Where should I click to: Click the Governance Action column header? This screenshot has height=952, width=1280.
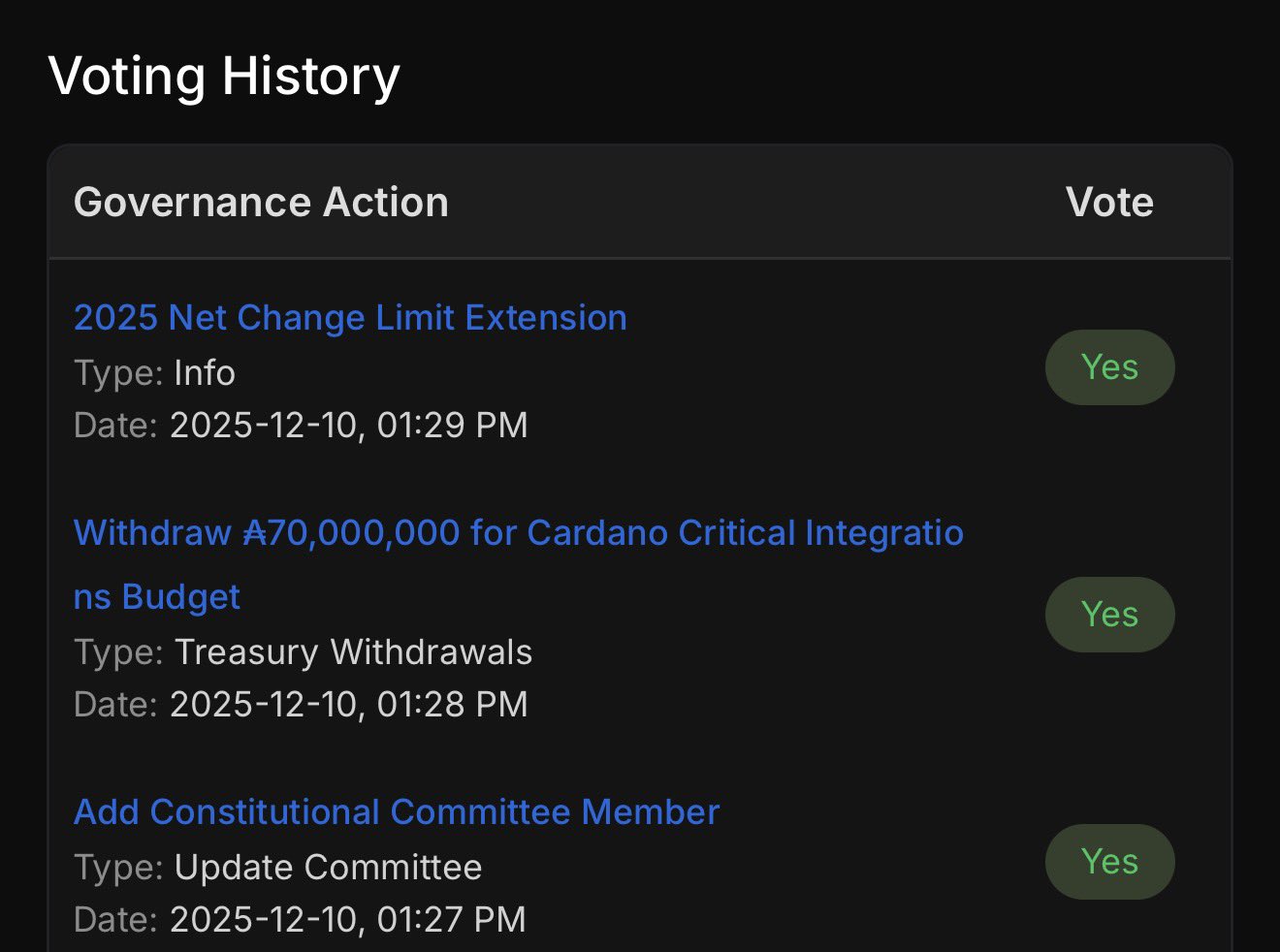(261, 203)
